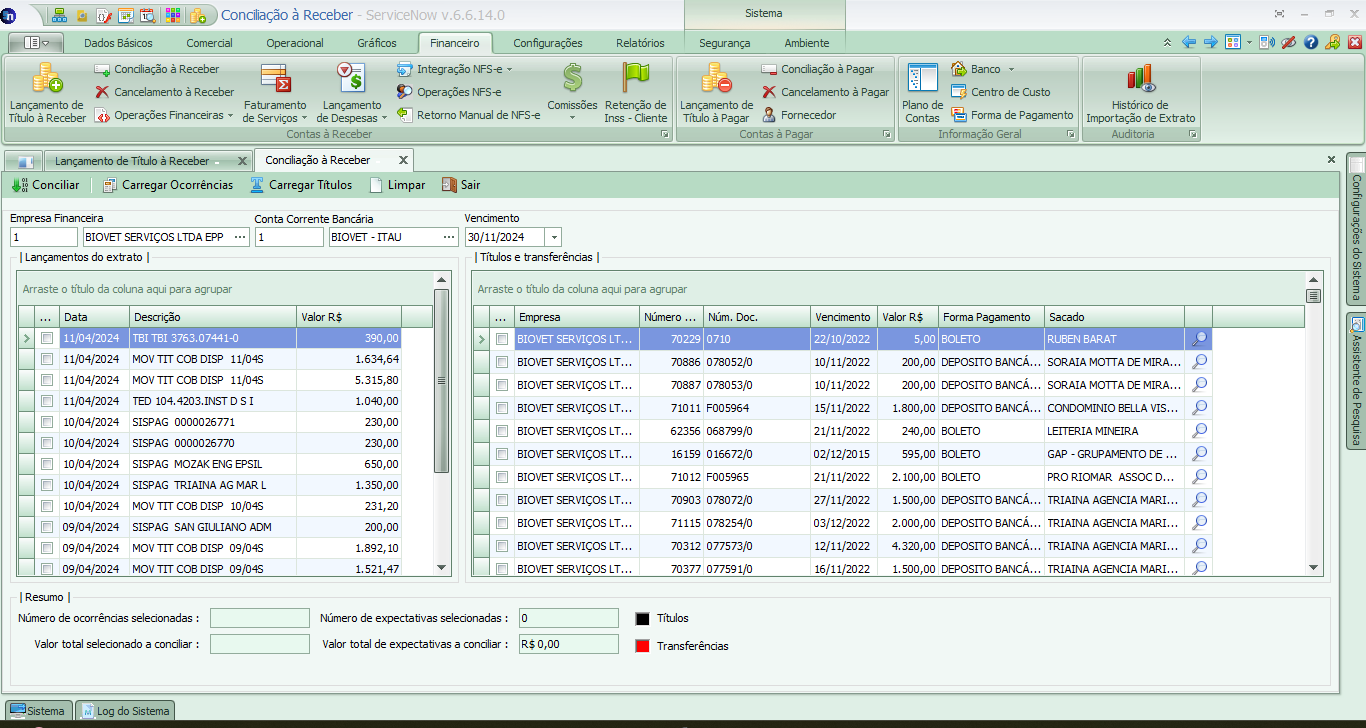Open the Comissões dollar icon
This screenshot has height=728, width=1366.
(572, 79)
